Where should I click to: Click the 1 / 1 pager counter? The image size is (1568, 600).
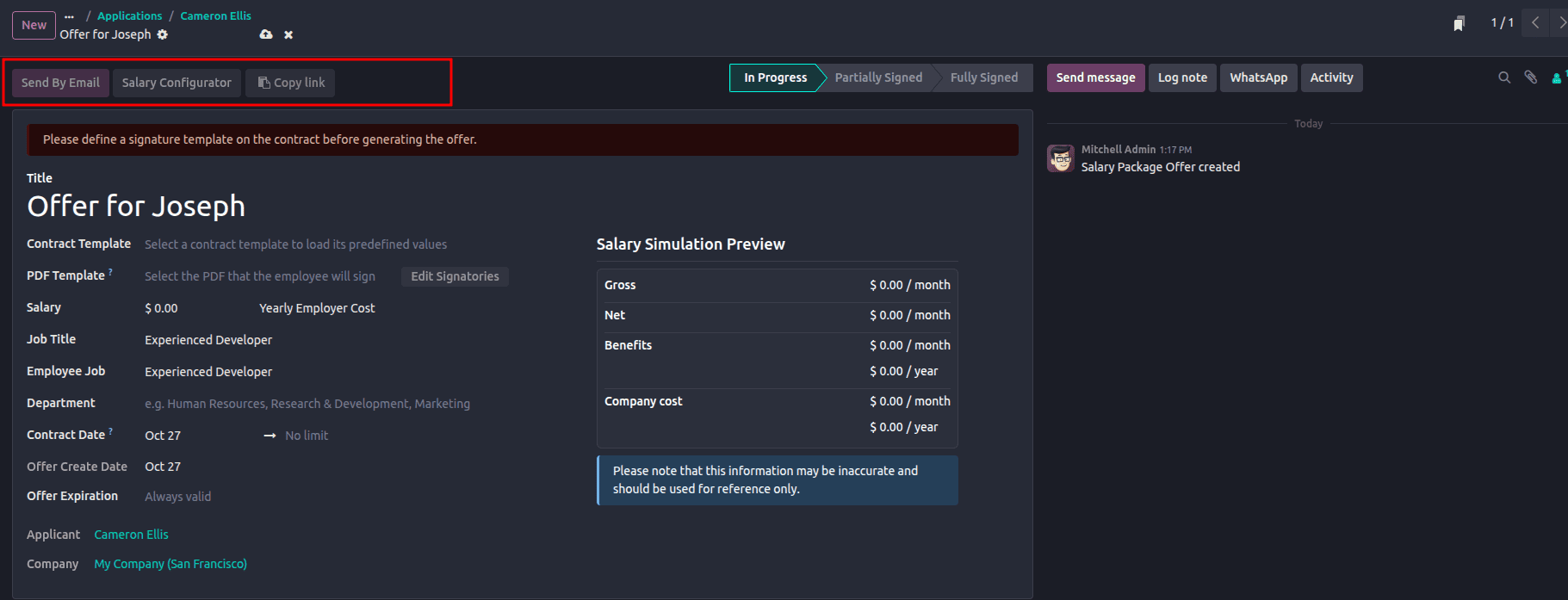click(x=1502, y=23)
